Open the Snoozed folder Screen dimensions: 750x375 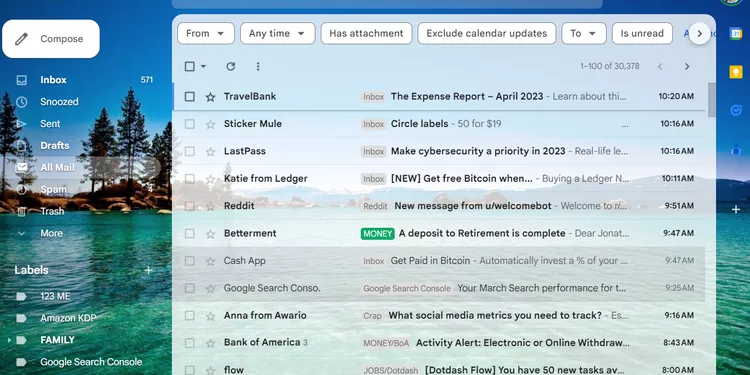[59, 101]
